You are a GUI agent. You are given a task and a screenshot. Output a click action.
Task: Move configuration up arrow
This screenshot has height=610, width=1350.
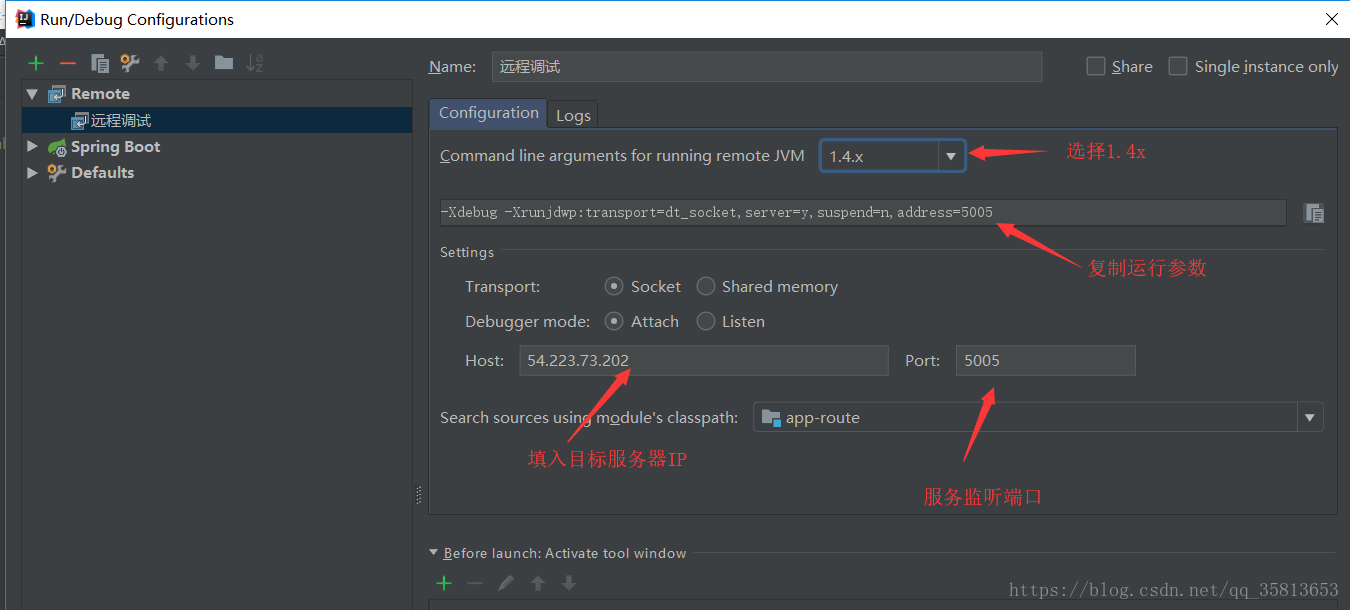coord(161,63)
